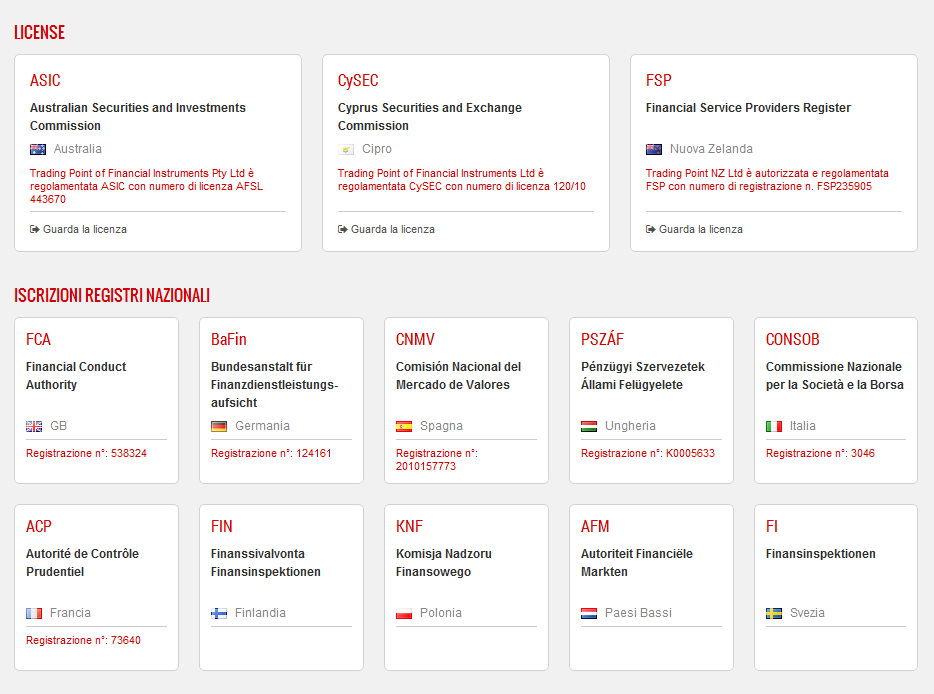This screenshot has height=694, width=934.
Task: Select the FCA card title
Action: (x=39, y=340)
